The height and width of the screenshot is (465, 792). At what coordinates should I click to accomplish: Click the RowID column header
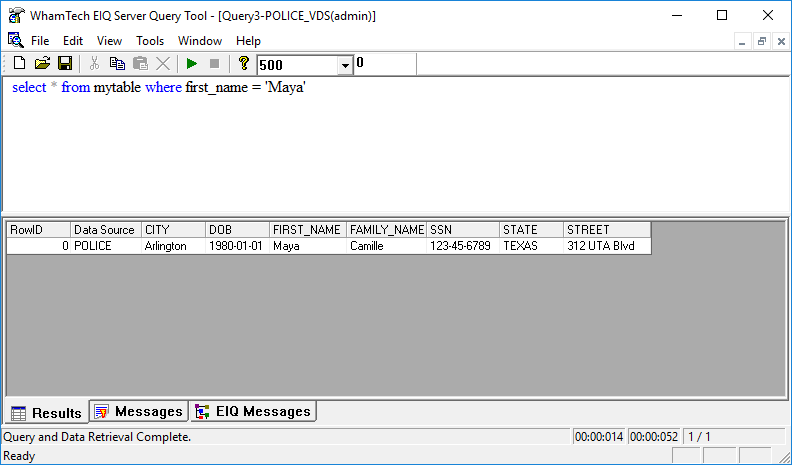click(x=38, y=230)
